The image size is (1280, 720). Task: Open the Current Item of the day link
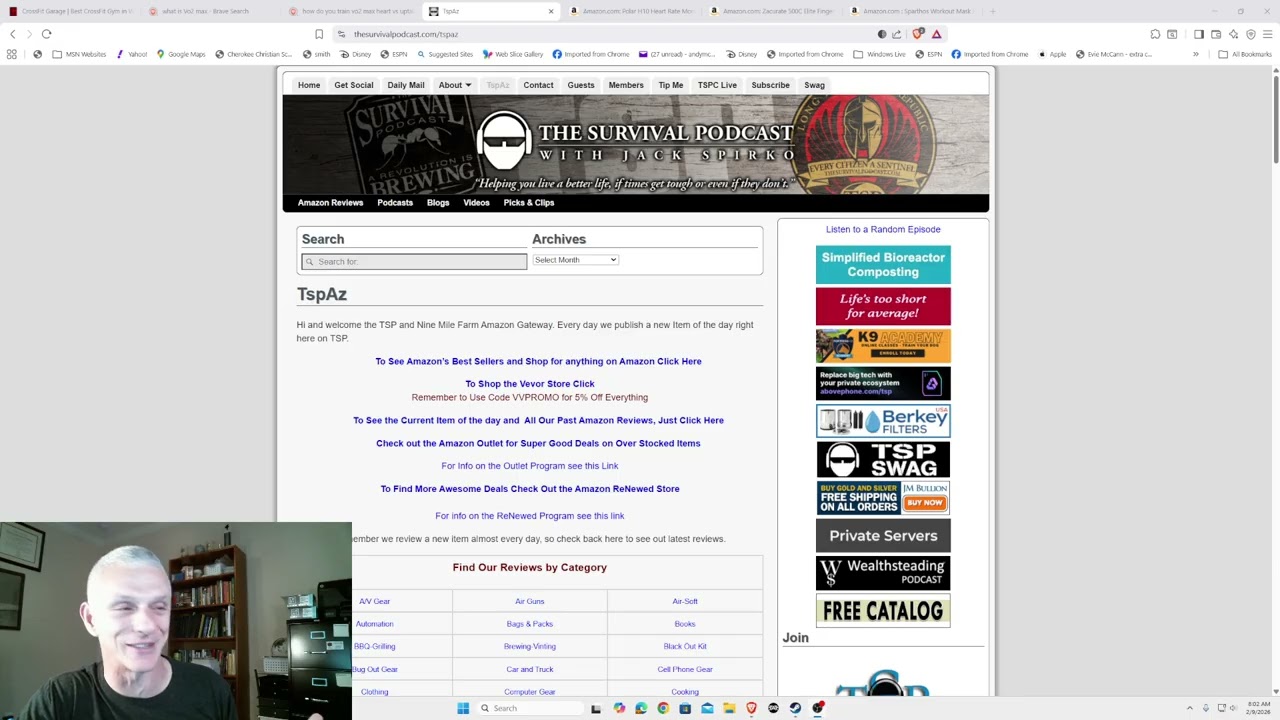(x=538, y=421)
